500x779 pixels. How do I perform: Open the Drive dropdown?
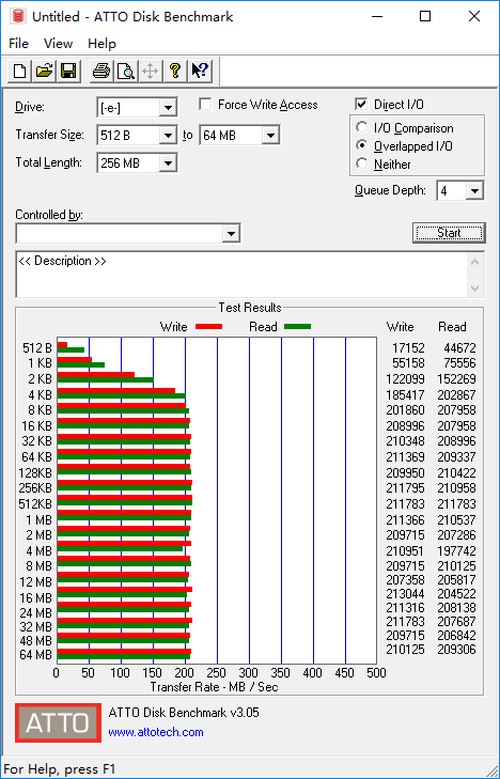(x=168, y=108)
